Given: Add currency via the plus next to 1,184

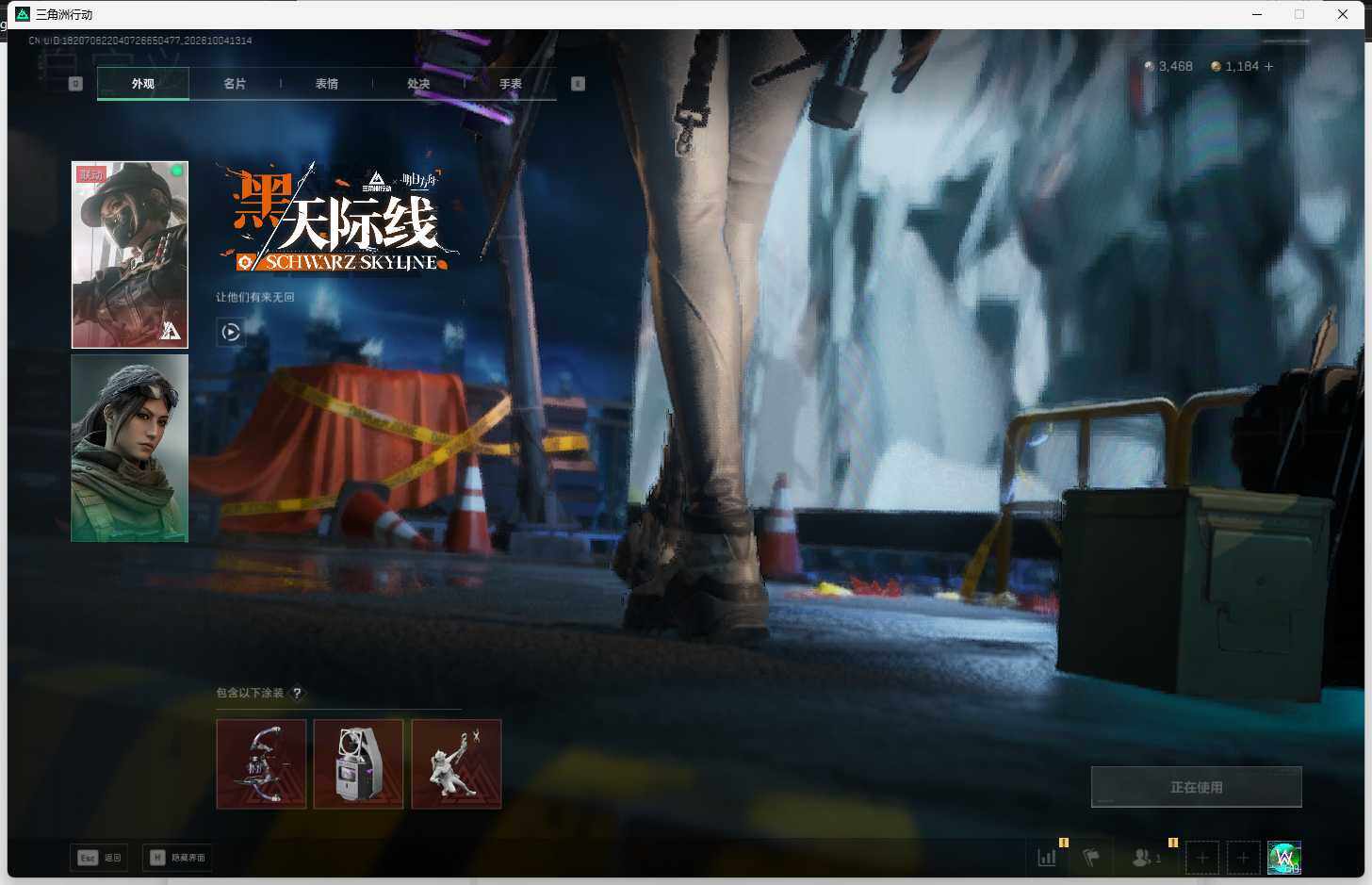Looking at the screenshot, I should pyautogui.click(x=1268, y=66).
